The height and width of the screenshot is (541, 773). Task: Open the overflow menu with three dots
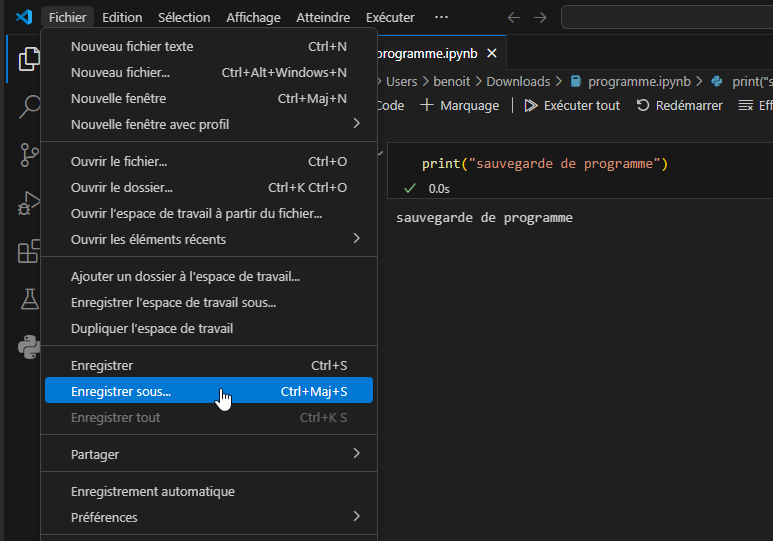(441, 17)
